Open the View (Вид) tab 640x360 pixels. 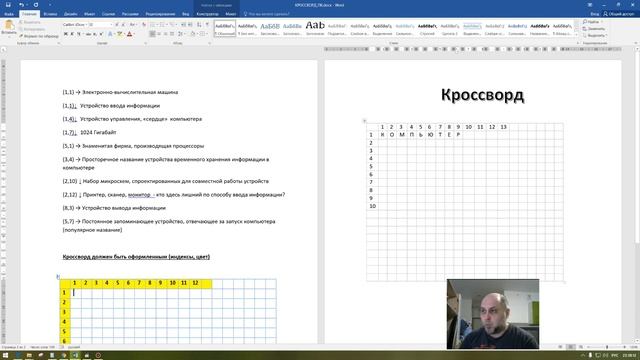[186, 14]
